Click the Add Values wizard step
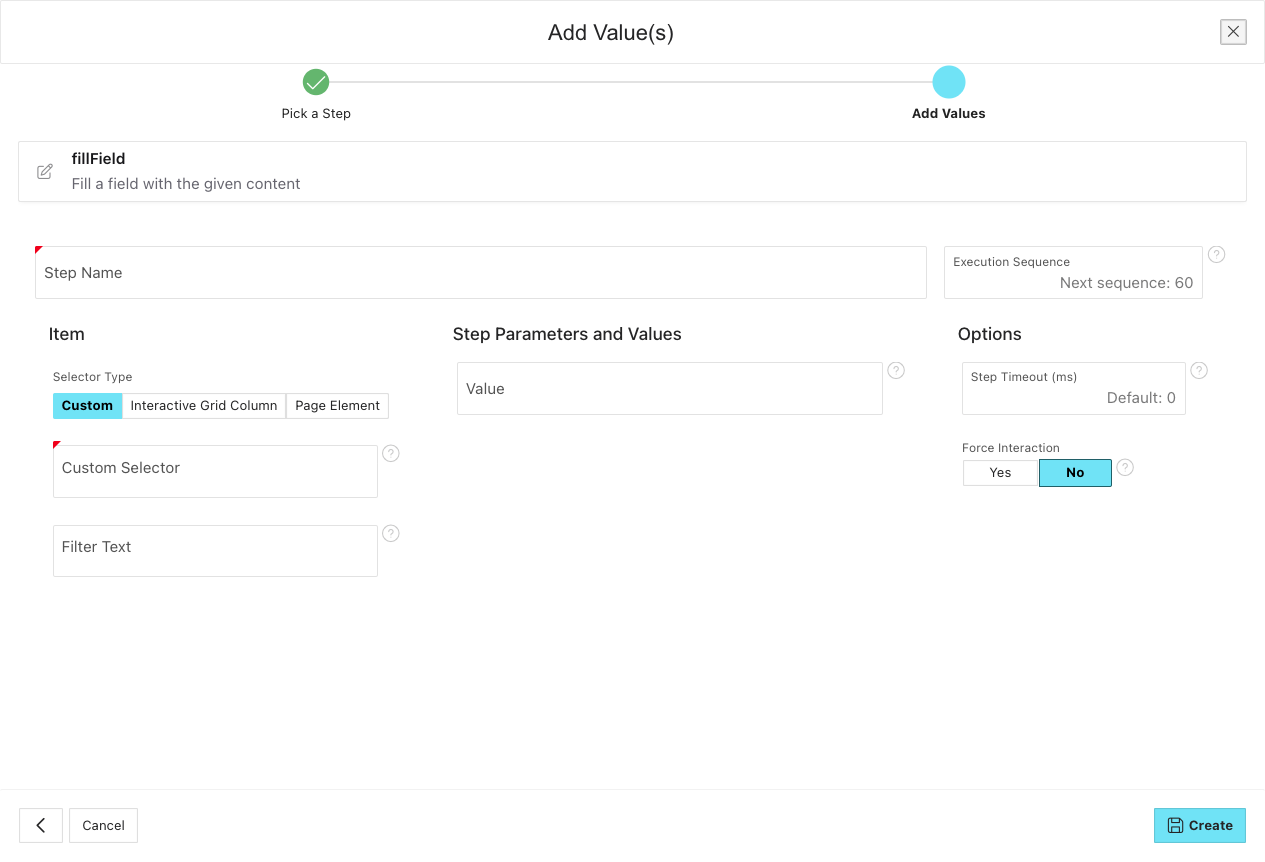 coord(948,82)
